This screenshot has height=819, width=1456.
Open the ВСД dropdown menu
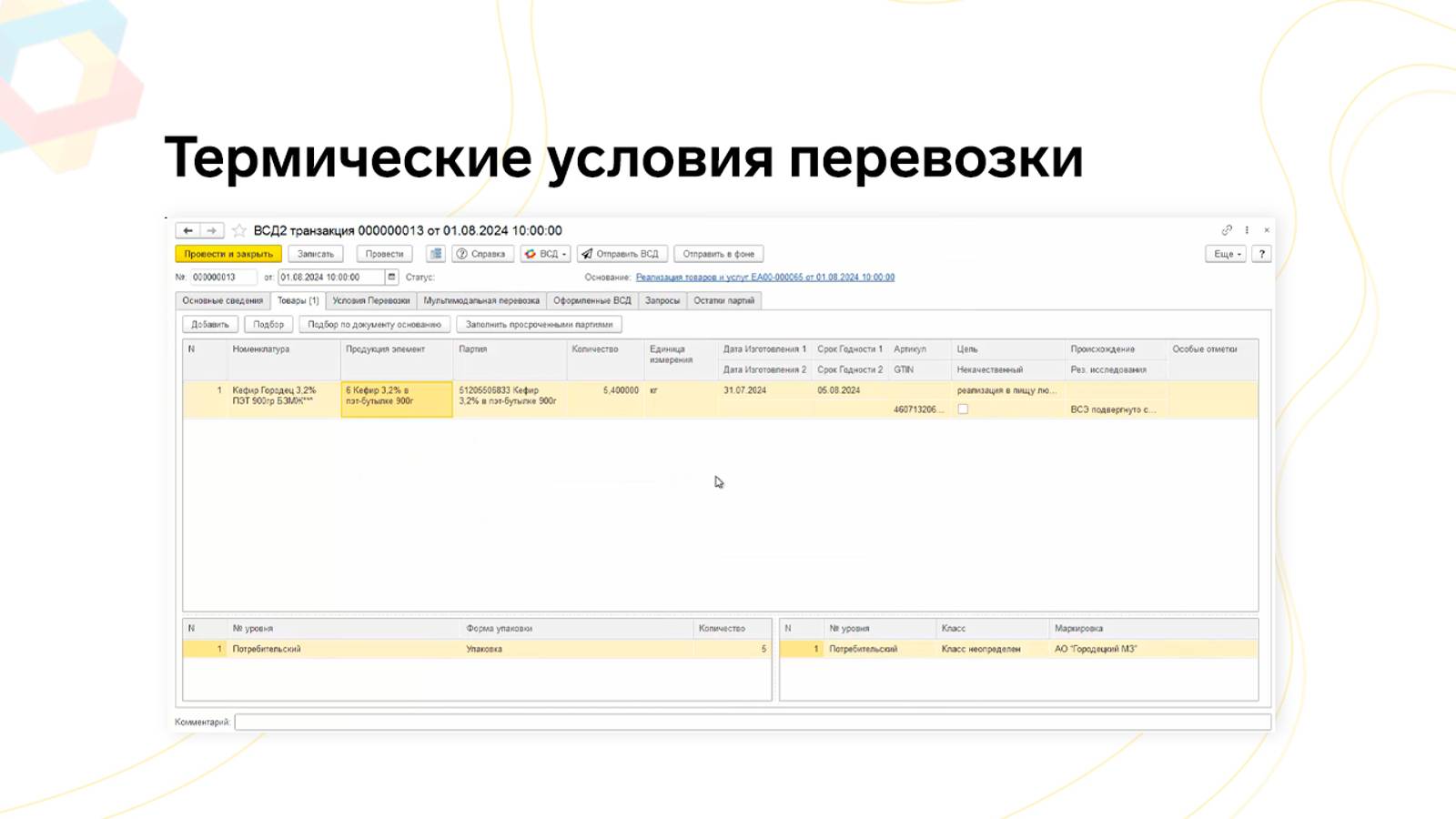546,254
